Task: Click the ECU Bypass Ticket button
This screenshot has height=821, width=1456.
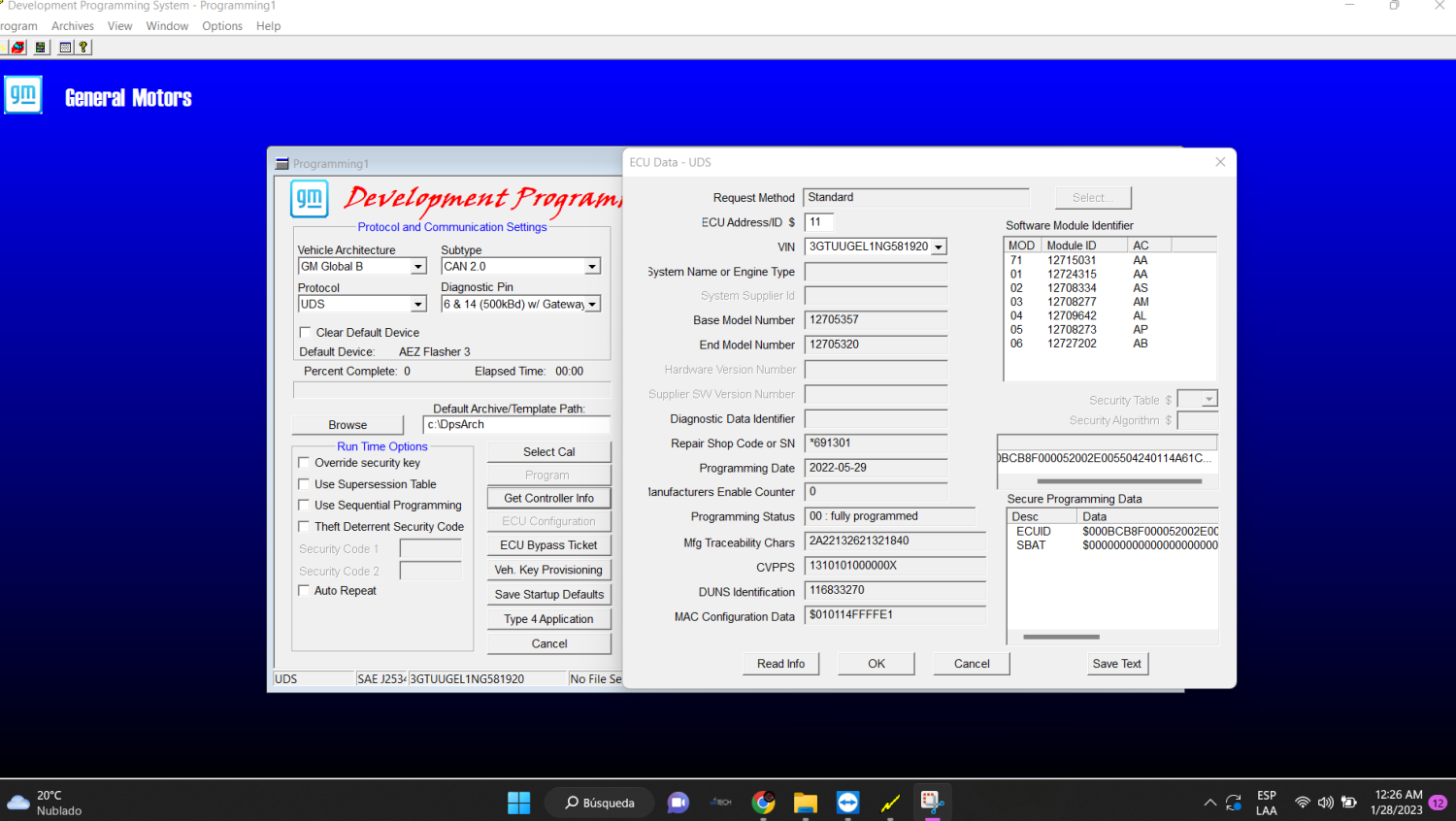Action: click(x=548, y=545)
